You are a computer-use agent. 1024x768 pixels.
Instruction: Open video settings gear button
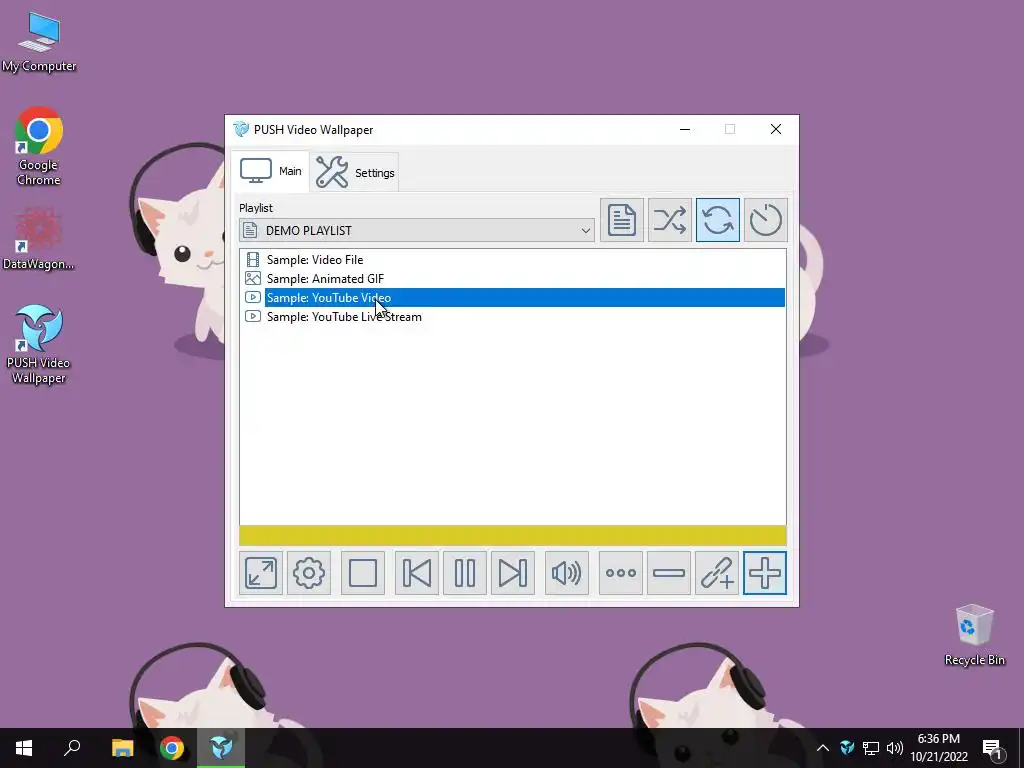pyautogui.click(x=309, y=573)
